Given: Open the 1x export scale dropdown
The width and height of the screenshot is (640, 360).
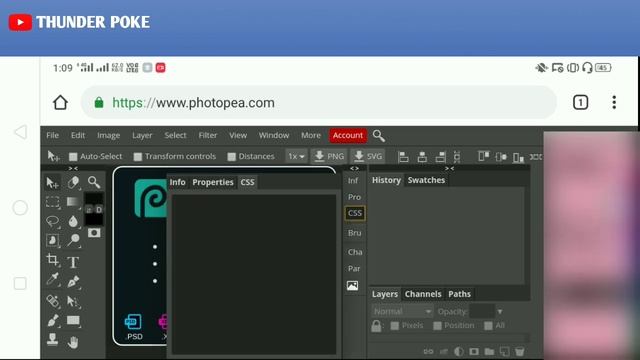Looking at the screenshot, I should coord(296,156).
